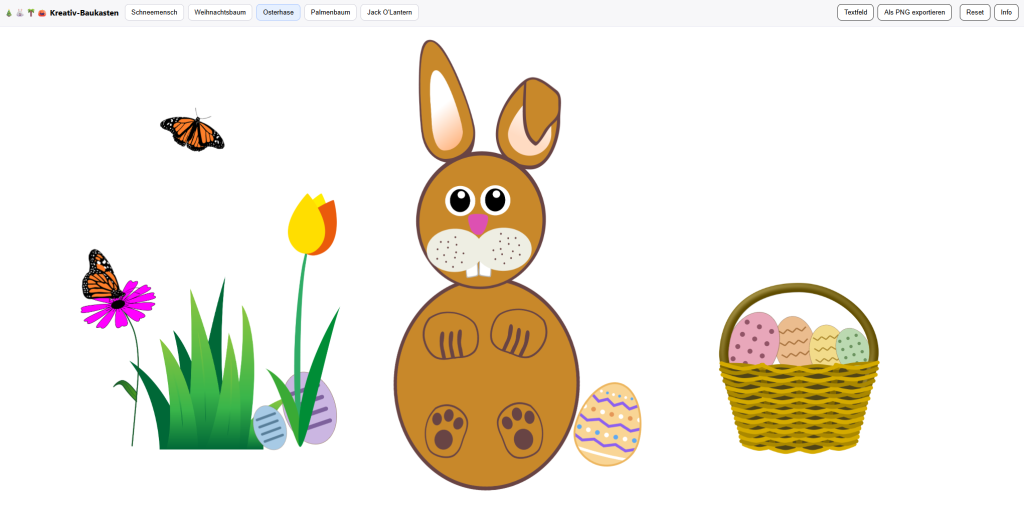This screenshot has height=506, width=1024.
Task: Click the flying monarch butterfly at top left
Action: pyautogui.click(x=192, y=131)
